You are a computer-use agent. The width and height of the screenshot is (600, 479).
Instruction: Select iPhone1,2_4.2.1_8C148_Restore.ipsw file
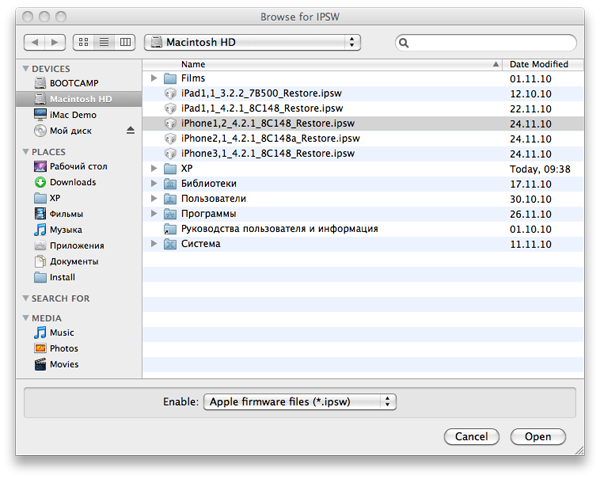point(363,124)
